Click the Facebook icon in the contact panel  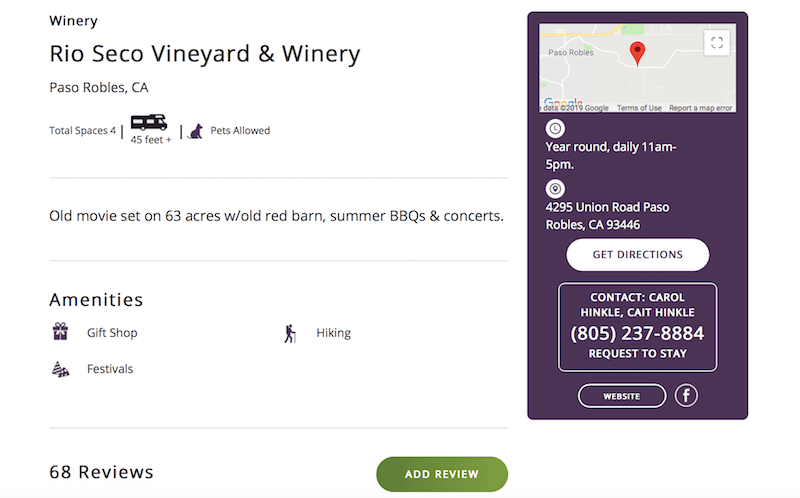(686, 395)
